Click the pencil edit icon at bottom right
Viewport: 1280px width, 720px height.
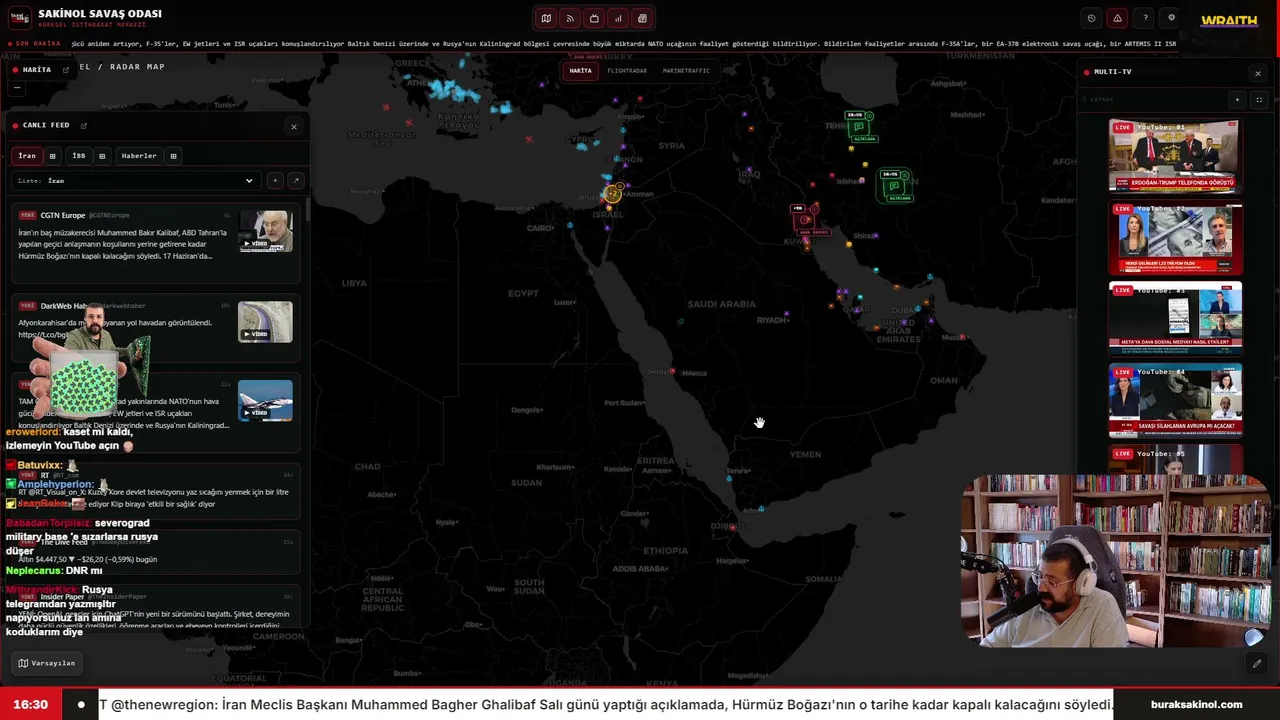1257,663
